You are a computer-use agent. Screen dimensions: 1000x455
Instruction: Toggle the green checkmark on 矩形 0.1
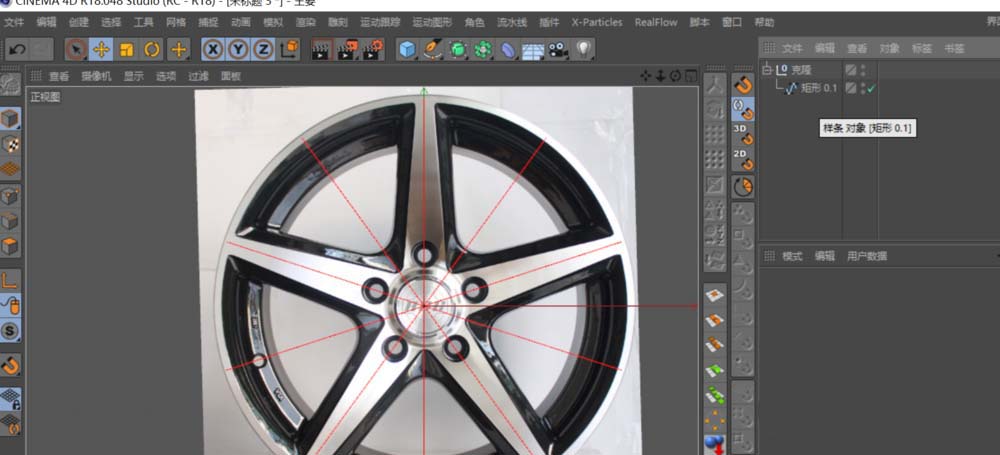872,89
